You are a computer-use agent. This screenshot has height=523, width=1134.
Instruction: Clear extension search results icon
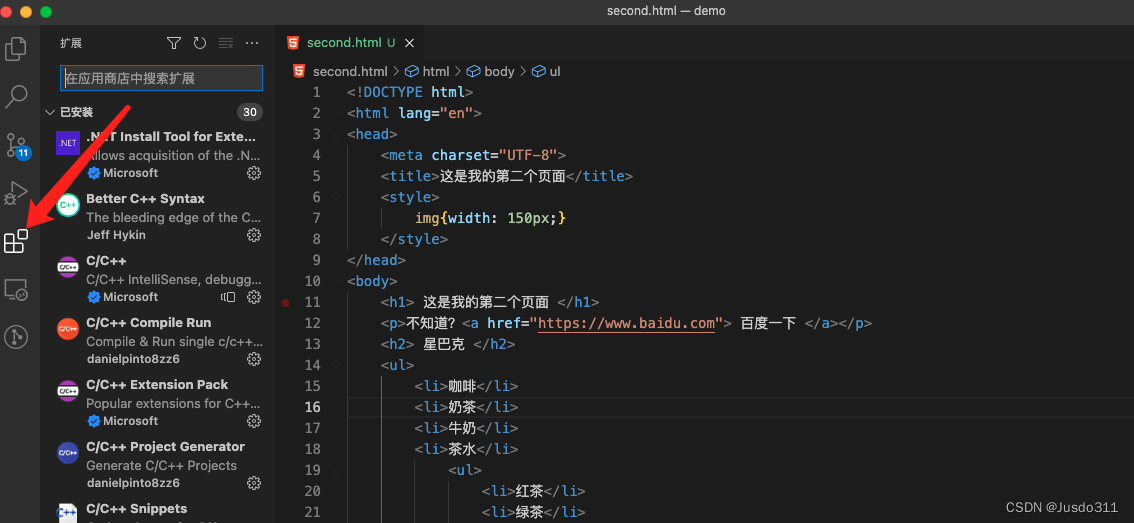pyautogui.click(x=226, y=43)
